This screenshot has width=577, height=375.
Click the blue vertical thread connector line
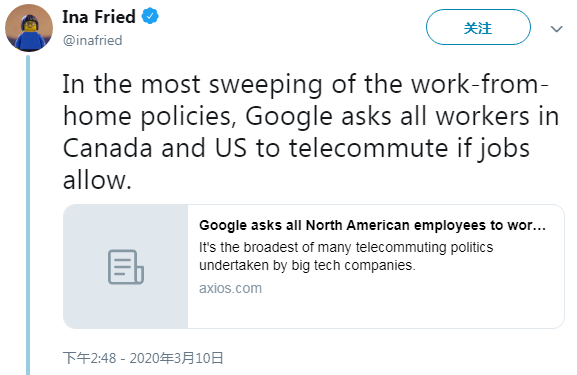tap(28, 215)
